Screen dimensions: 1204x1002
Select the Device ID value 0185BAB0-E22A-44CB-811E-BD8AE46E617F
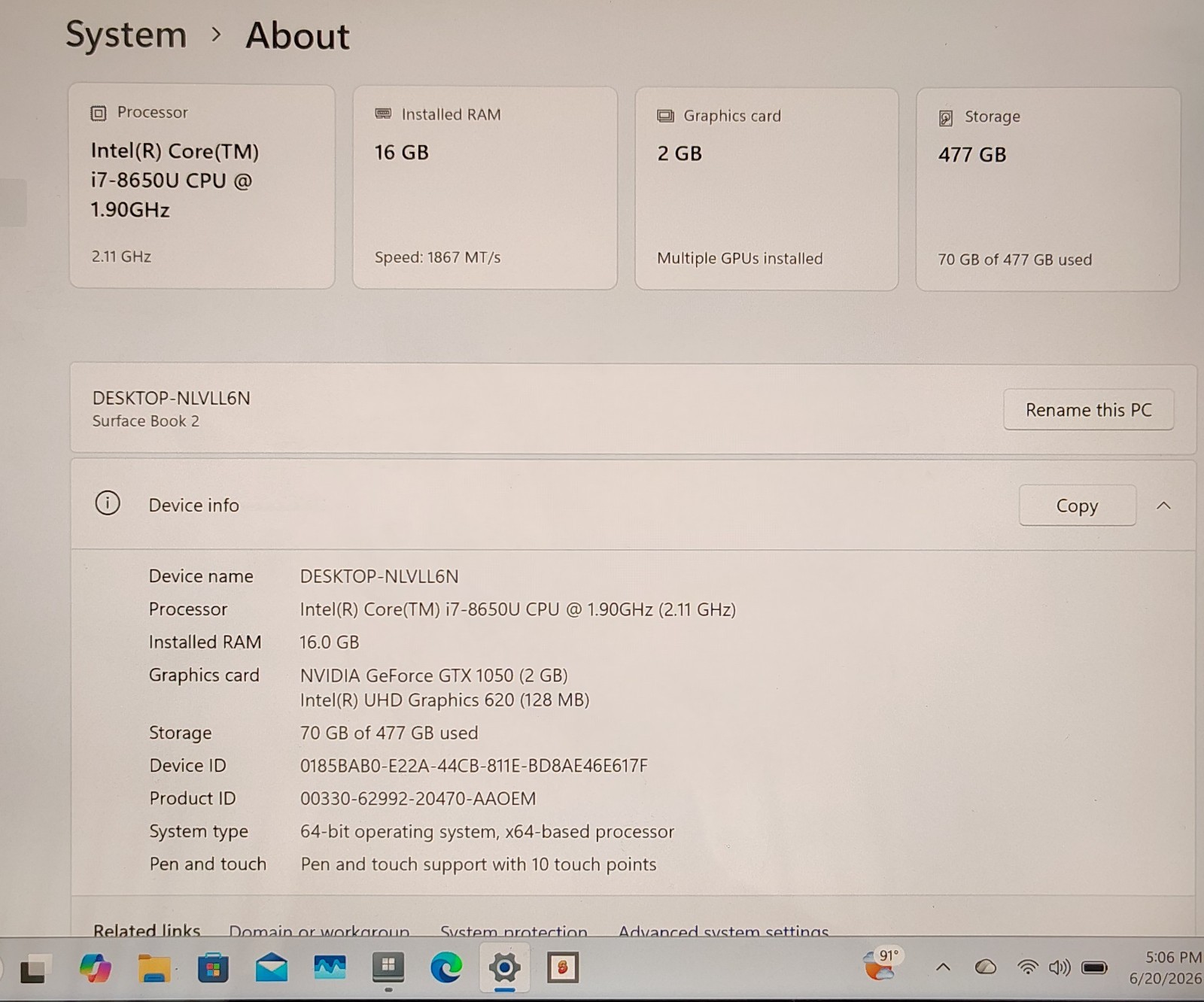coord(473,766)
